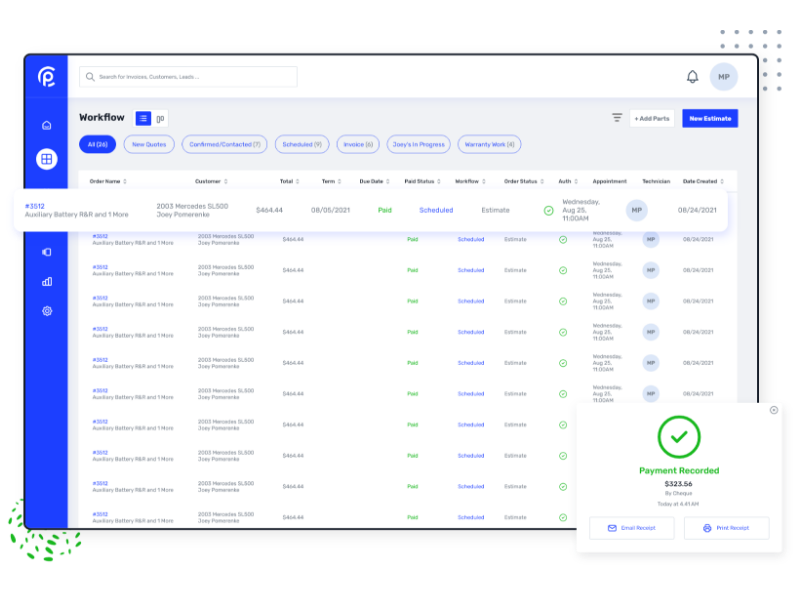
Task: Click the megaphone icon in the sidebar
Action: (46, 252)
